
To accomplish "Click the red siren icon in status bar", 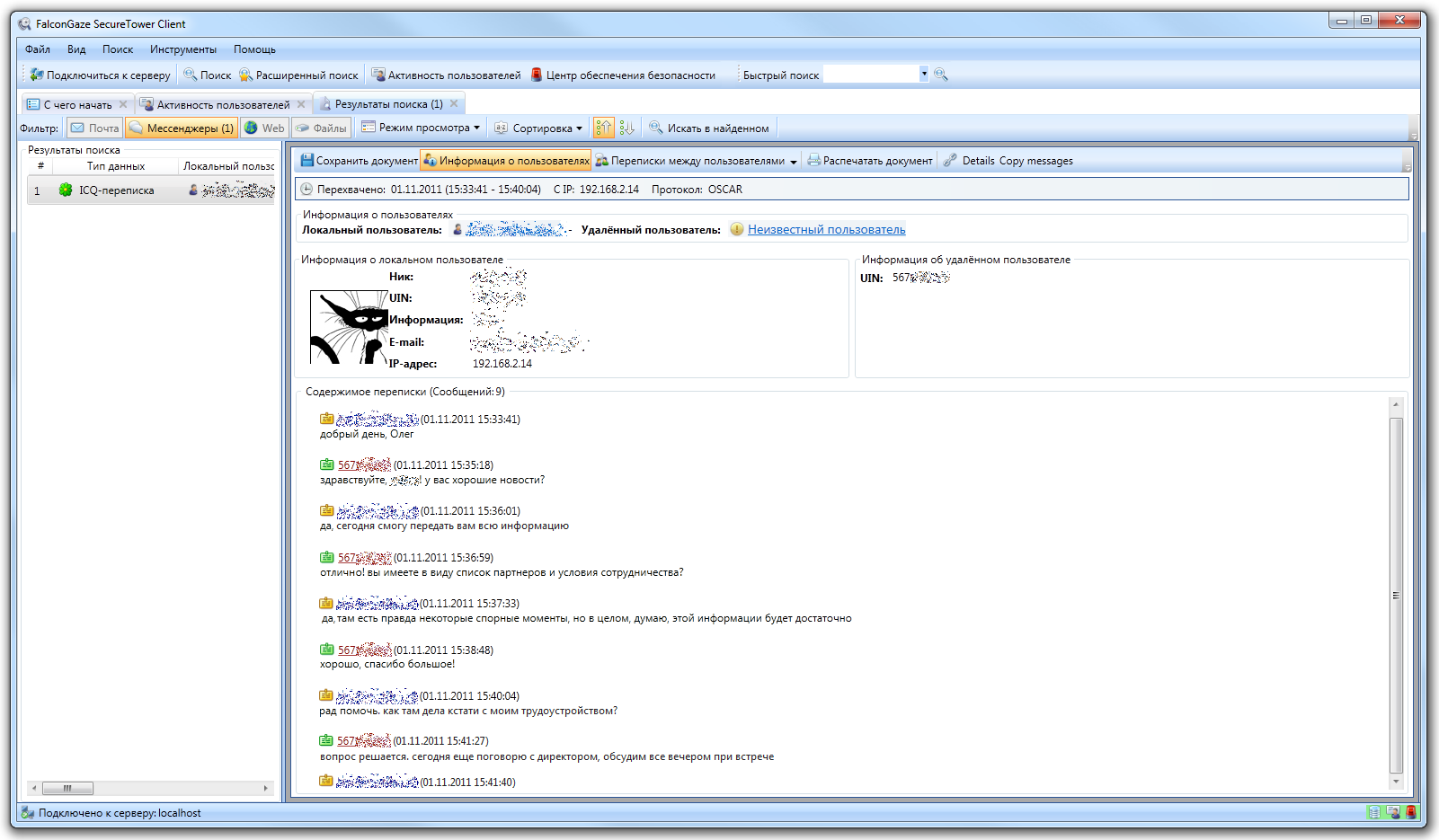I will pos(1410,812).
